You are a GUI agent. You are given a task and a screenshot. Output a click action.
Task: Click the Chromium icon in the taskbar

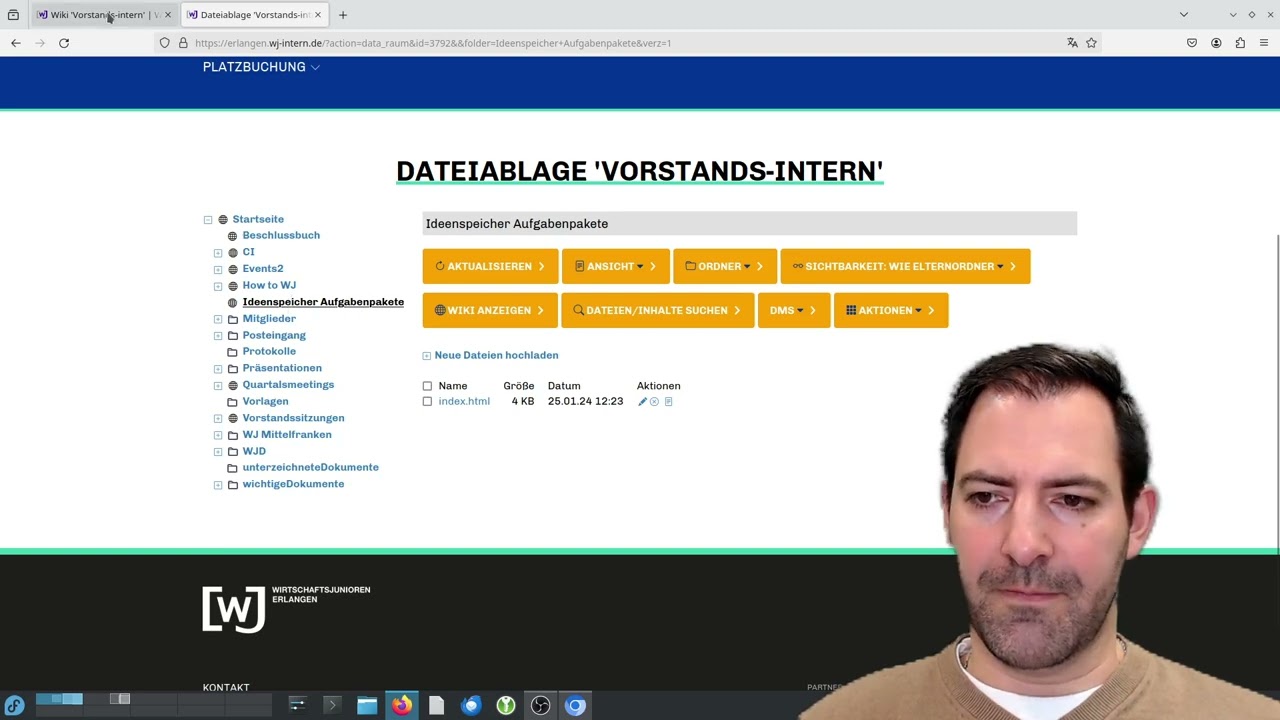(x=575, y=706)
